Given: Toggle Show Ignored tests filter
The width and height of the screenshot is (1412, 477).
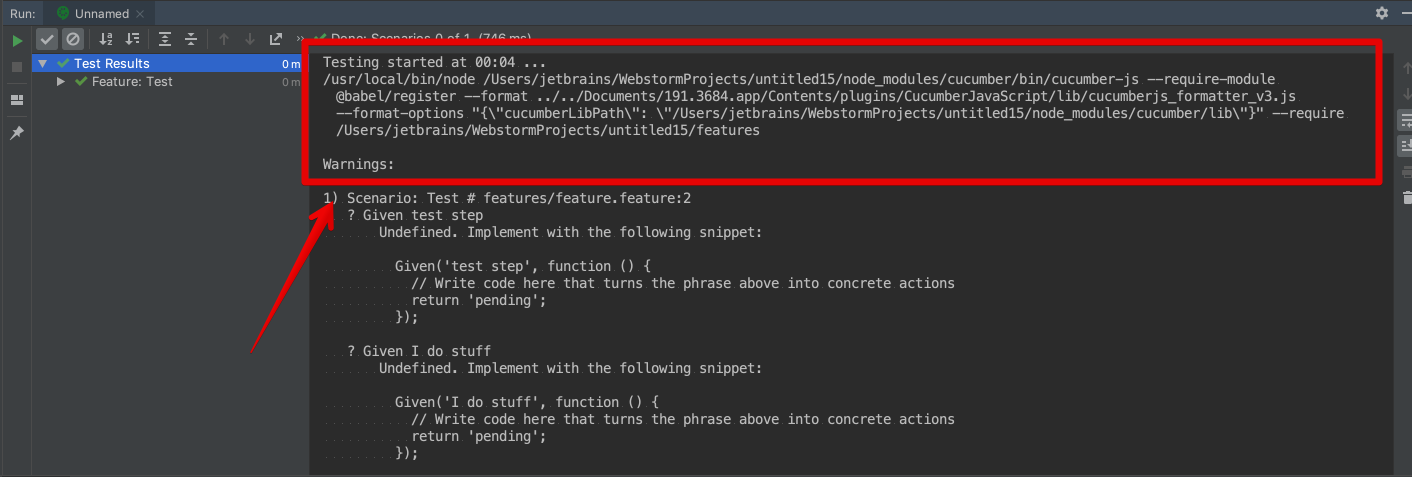Looking at the screenshot, I should click(x=72, y=39).
